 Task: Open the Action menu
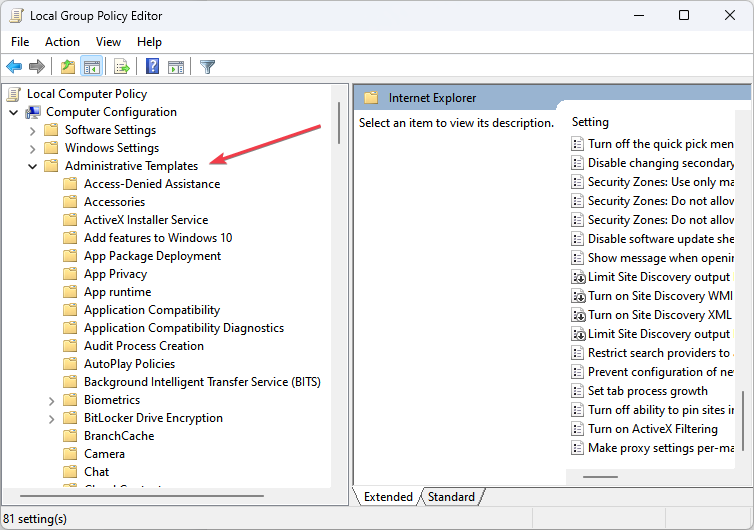point(63,42)
